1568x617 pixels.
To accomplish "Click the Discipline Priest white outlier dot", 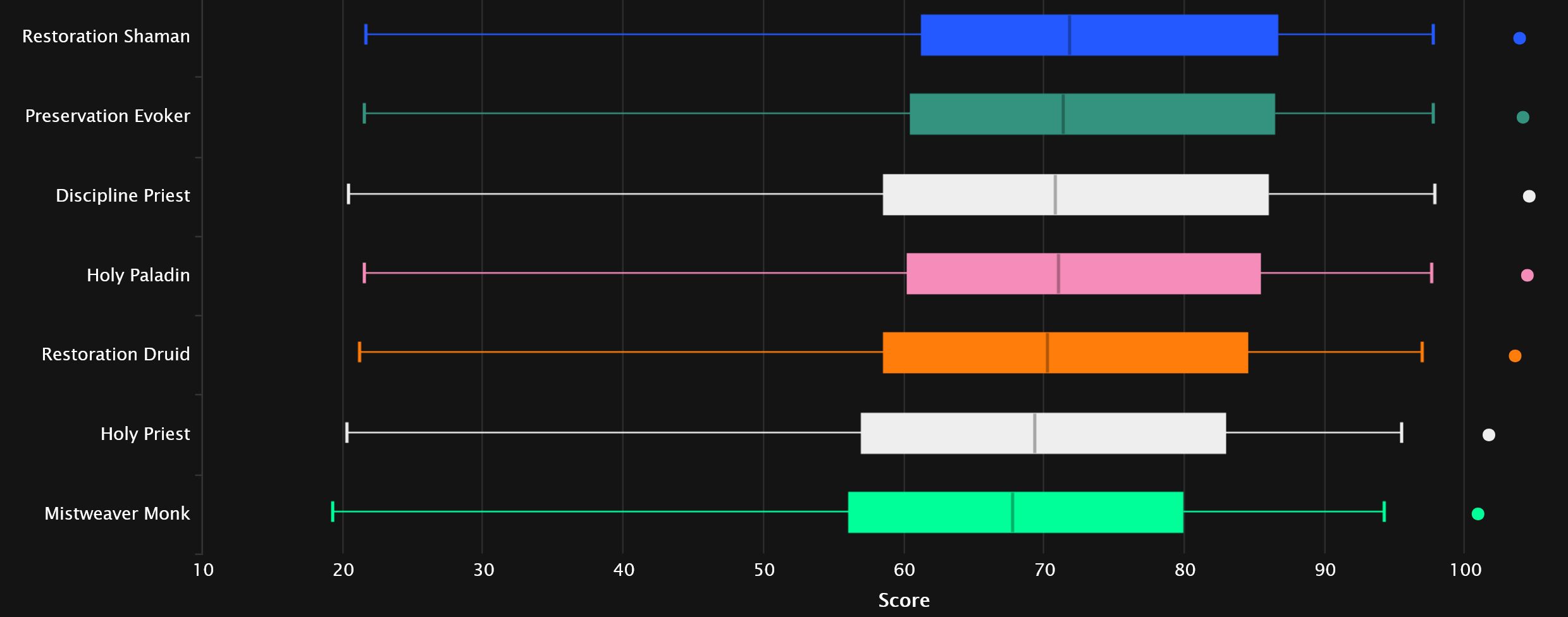I will click(1529, 196).
